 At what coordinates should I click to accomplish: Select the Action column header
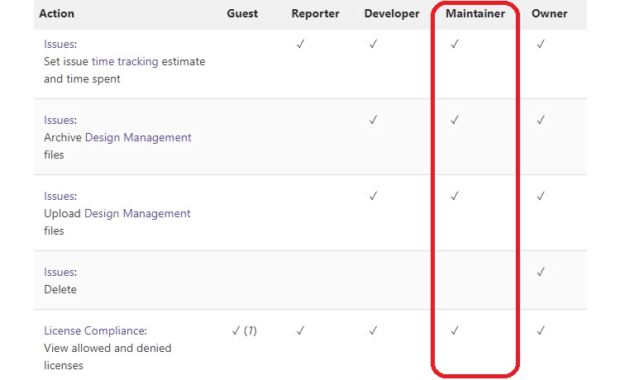point(57,13)
